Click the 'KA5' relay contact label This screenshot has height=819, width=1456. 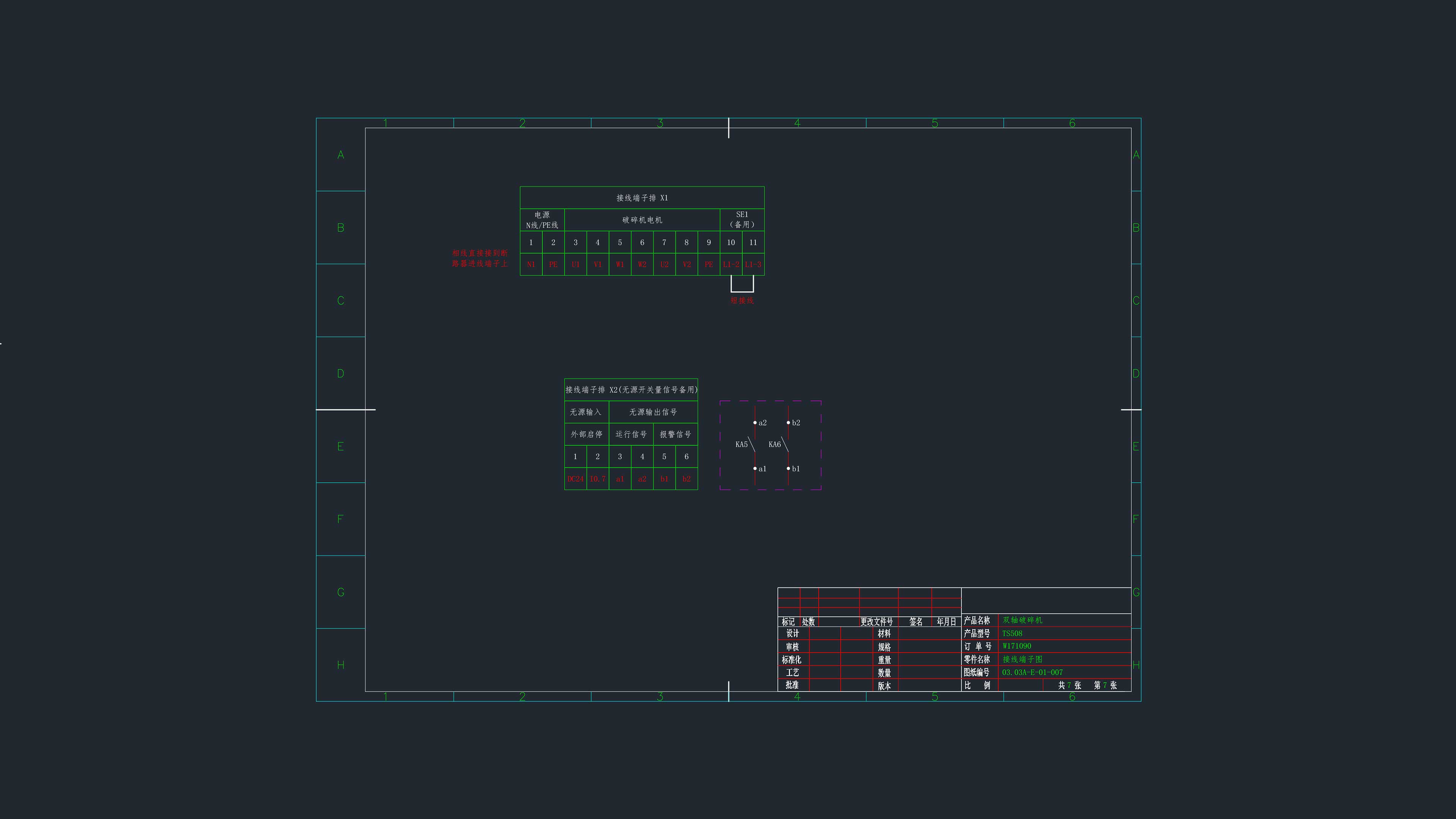tap(742, 445)
